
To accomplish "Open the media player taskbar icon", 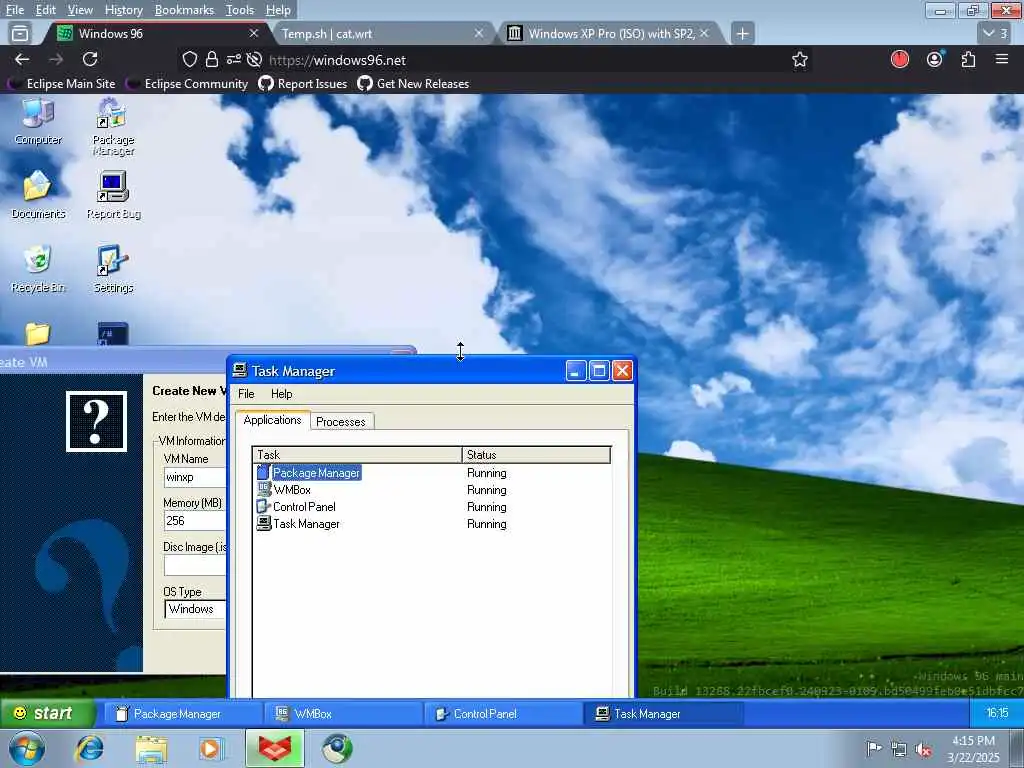I will pos(212,748).
